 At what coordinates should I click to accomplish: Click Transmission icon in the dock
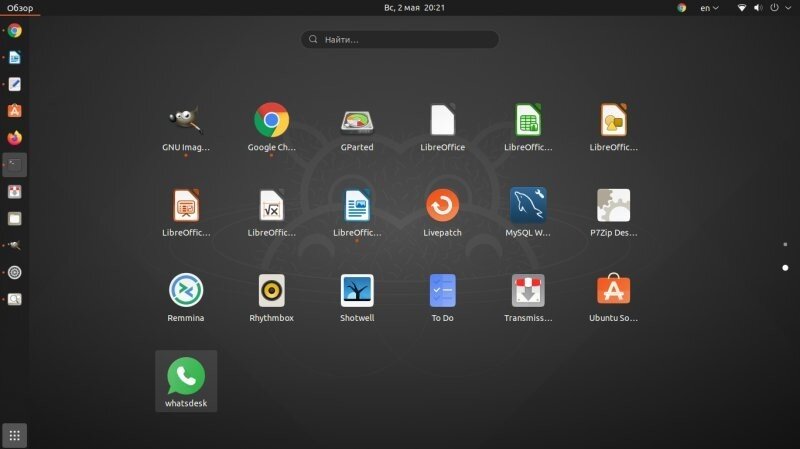(14, 192)
